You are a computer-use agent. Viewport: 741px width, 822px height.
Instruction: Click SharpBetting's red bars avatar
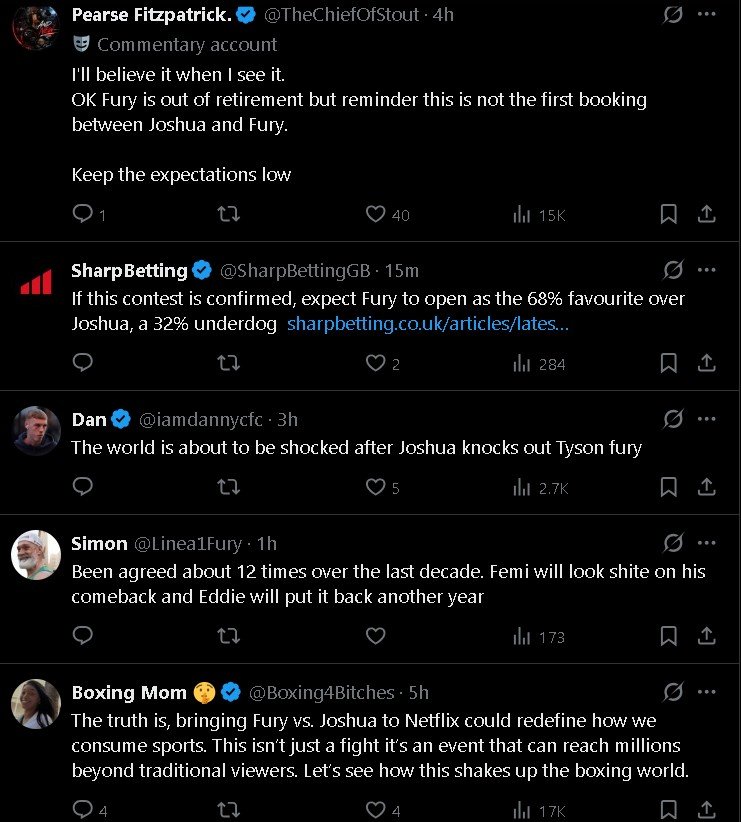(x=36, y=284)
